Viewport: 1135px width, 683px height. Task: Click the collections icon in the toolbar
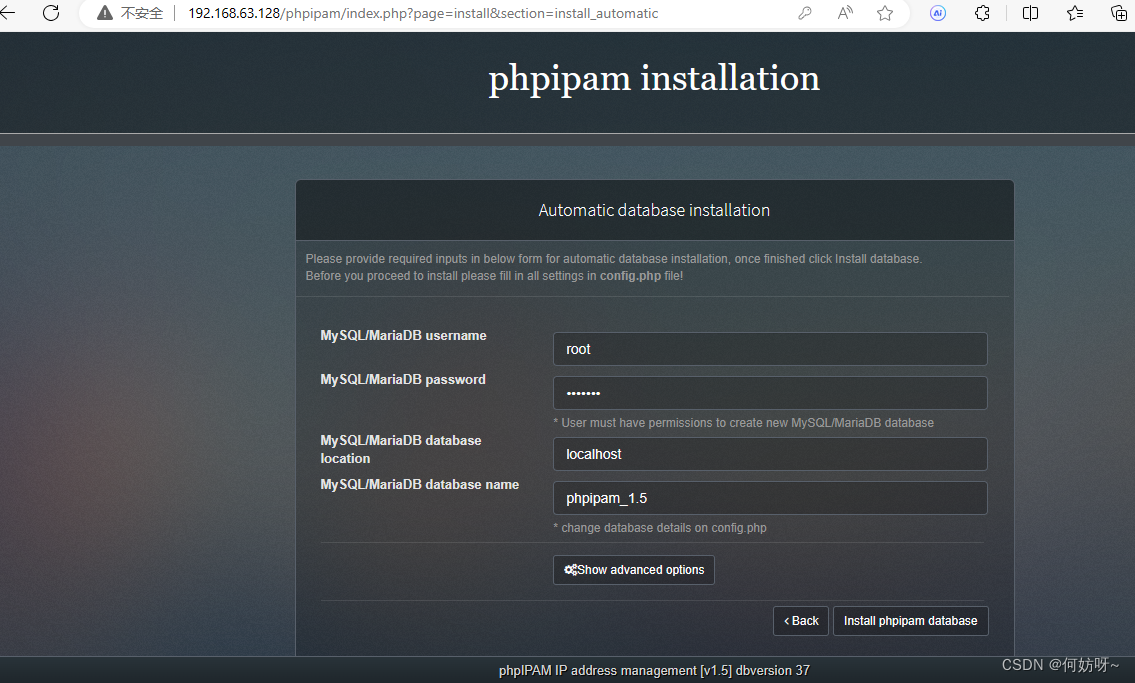pyautogui.click(x=1120, y=13)
